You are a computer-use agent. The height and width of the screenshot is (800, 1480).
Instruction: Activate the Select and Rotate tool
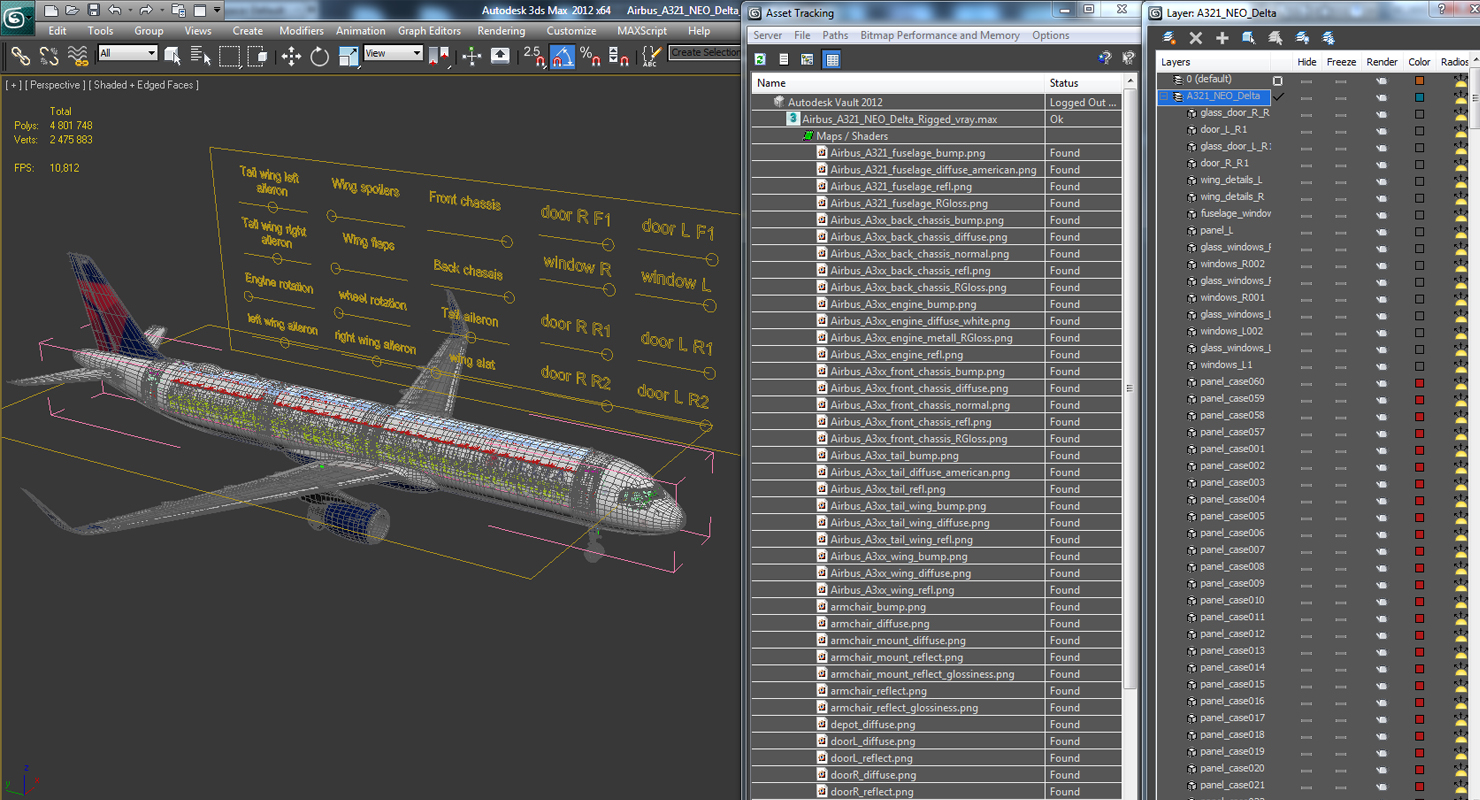tap(320, 56)
